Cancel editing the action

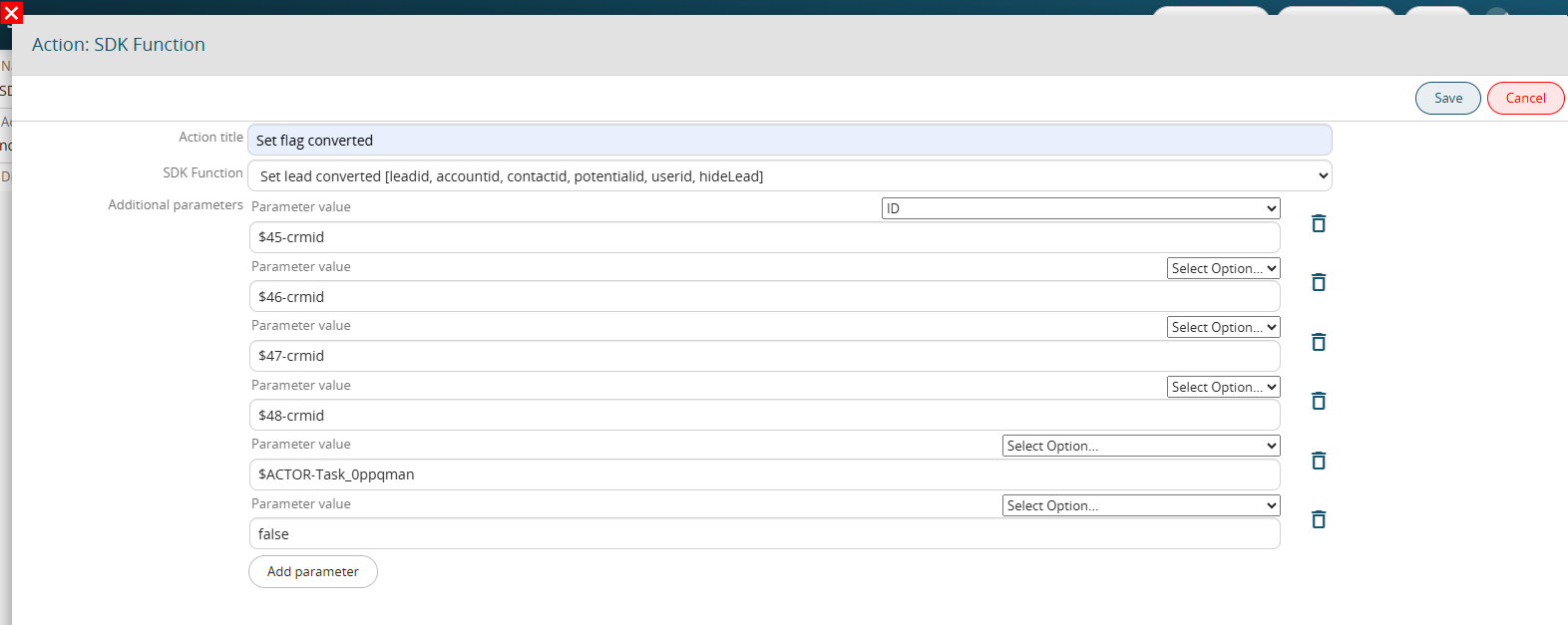click(1525, 98)
